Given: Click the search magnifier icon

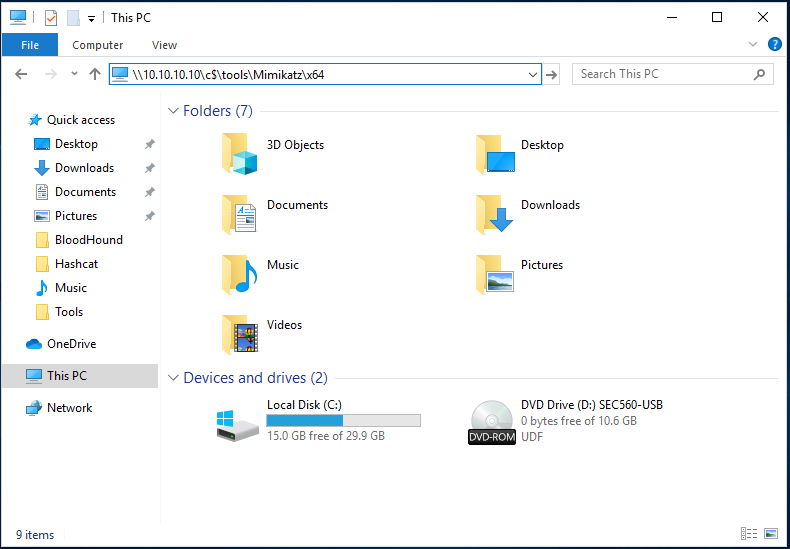Looking at the screenshot, I should 759,75.
